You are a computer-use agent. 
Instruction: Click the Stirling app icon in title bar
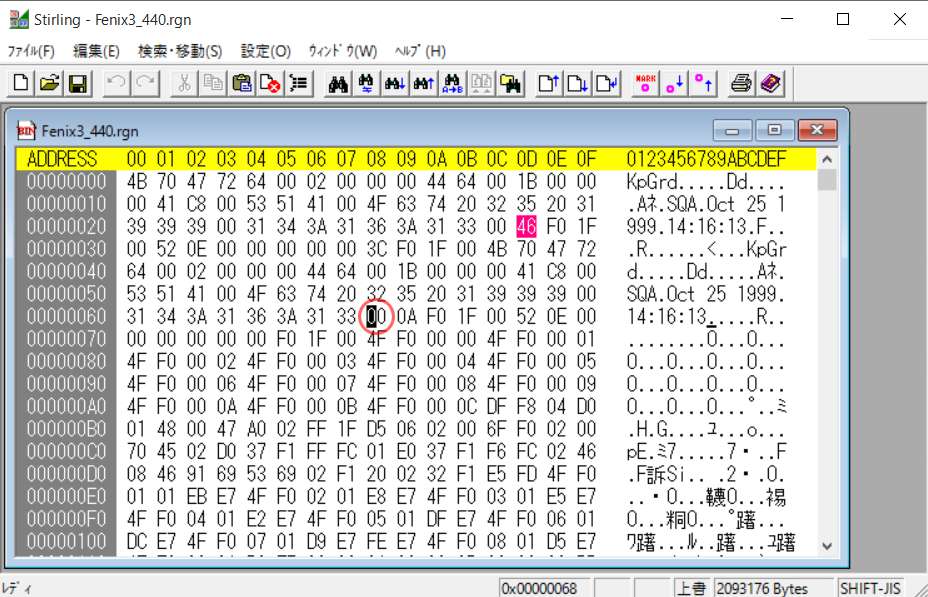click(x=18, y=19)
